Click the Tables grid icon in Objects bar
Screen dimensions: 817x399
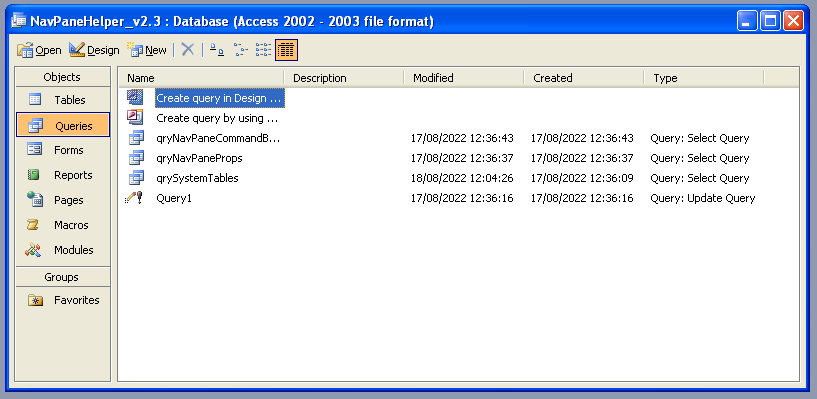click(x=35, y=99)
